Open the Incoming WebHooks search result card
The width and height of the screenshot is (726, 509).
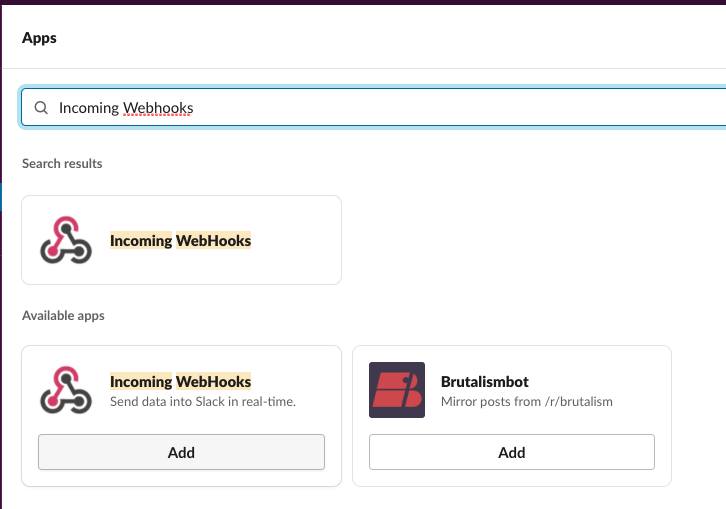pos(182,240)
